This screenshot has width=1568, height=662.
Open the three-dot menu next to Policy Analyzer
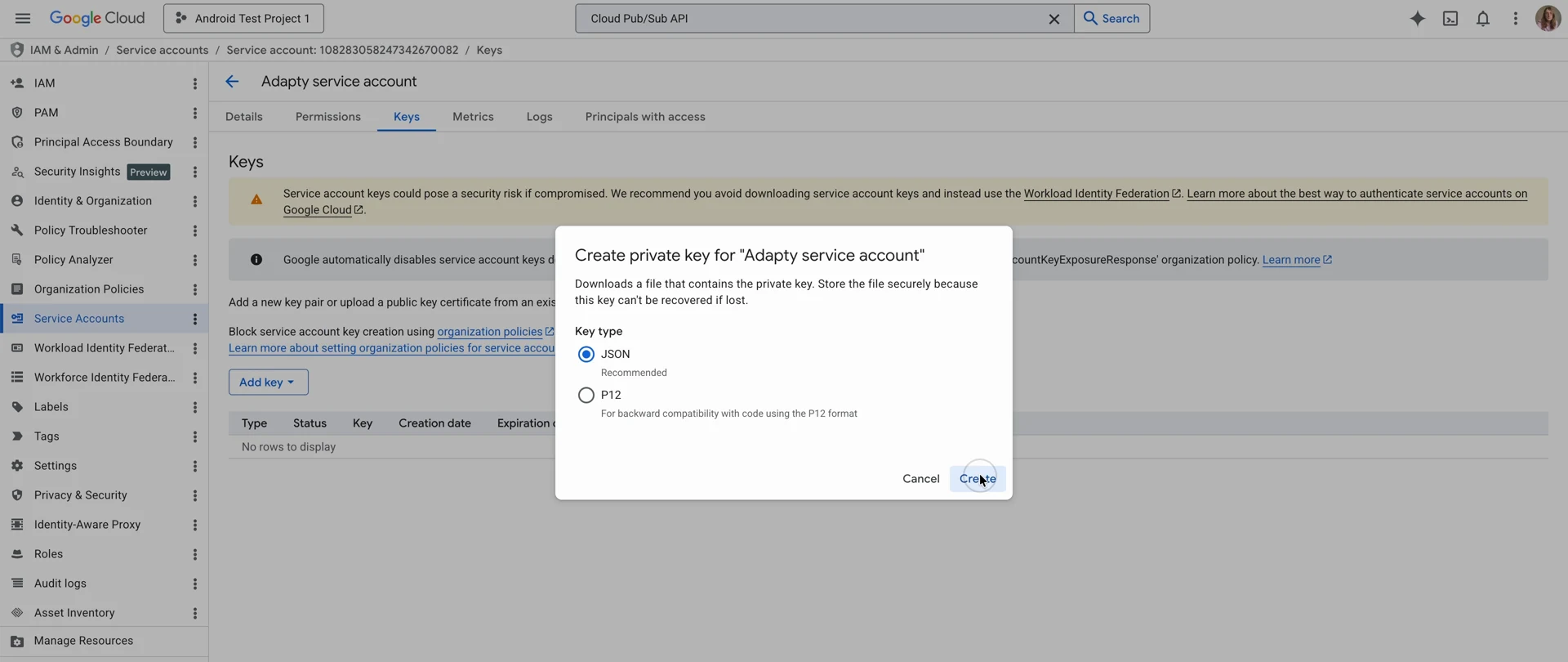(194, 260)
